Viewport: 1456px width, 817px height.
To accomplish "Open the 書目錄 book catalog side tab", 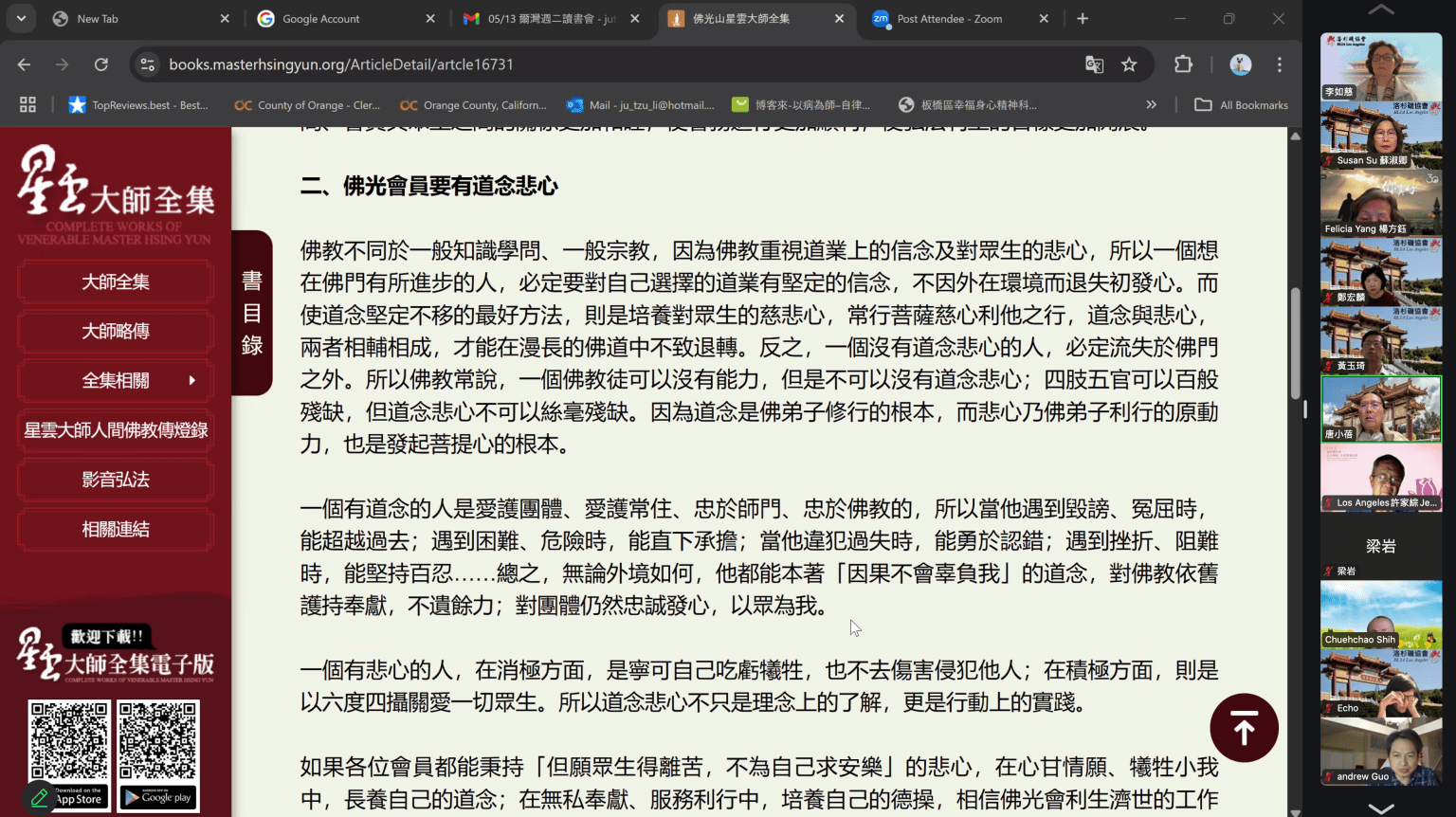I will coord(251,313).
